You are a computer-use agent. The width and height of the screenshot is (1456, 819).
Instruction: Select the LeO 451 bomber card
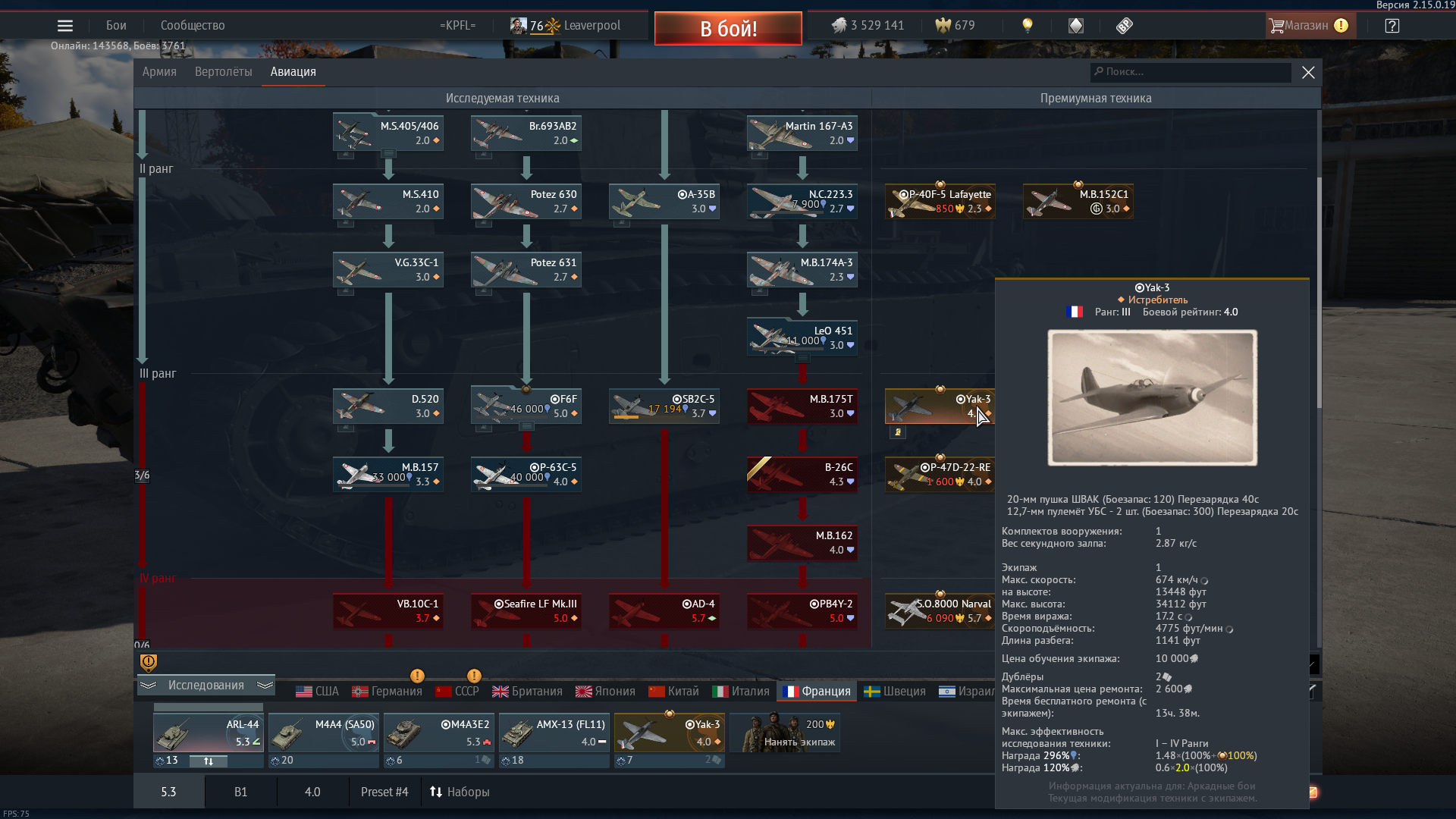[x=802, y=337]
